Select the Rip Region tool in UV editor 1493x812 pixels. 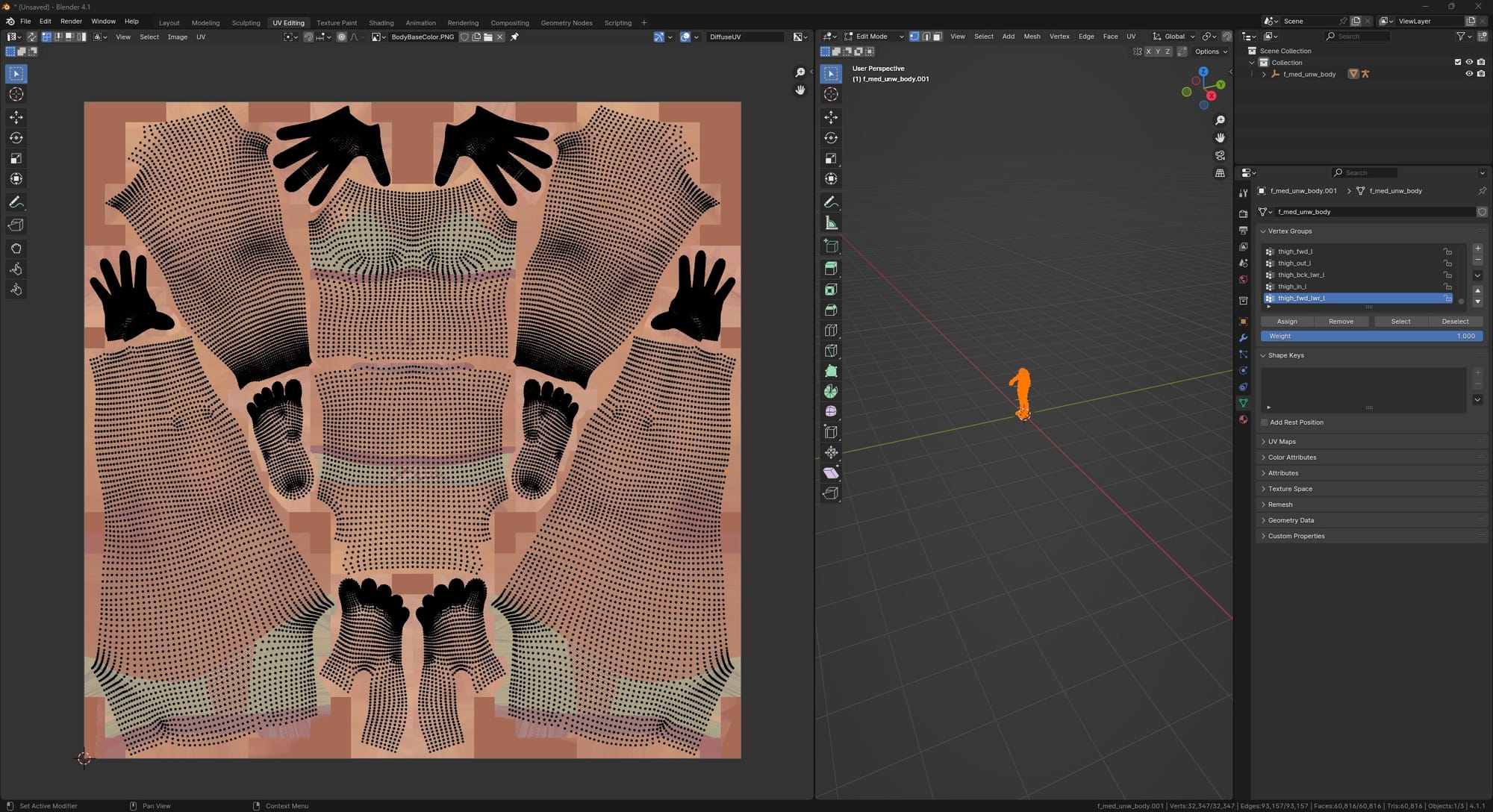pos(16,225)
